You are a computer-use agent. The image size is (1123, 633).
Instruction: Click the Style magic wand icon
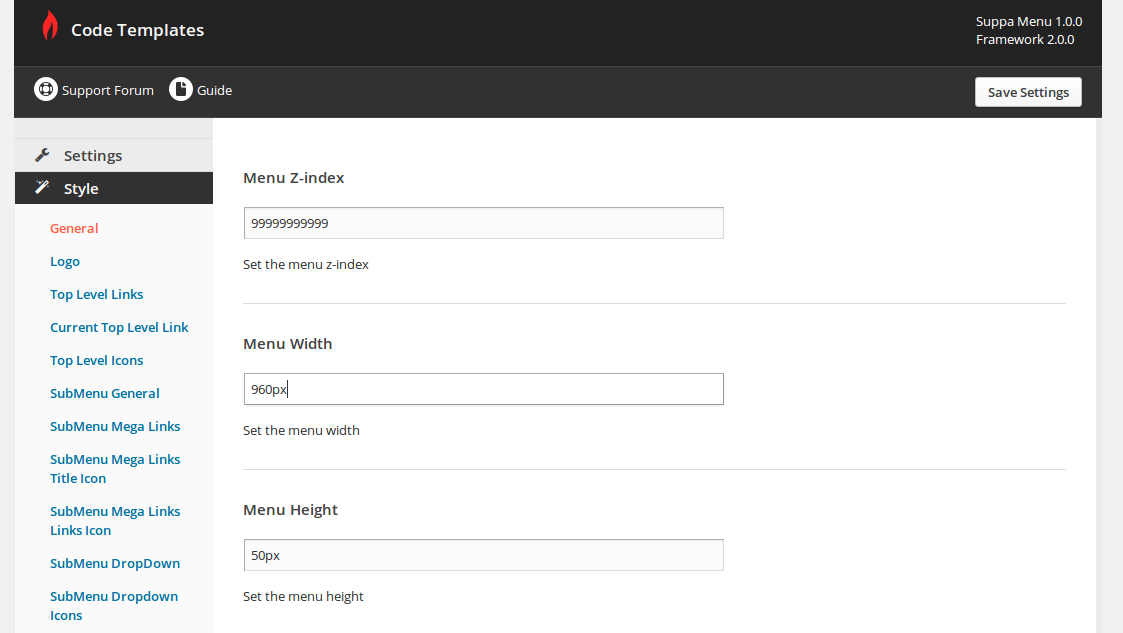pos(42,188)
